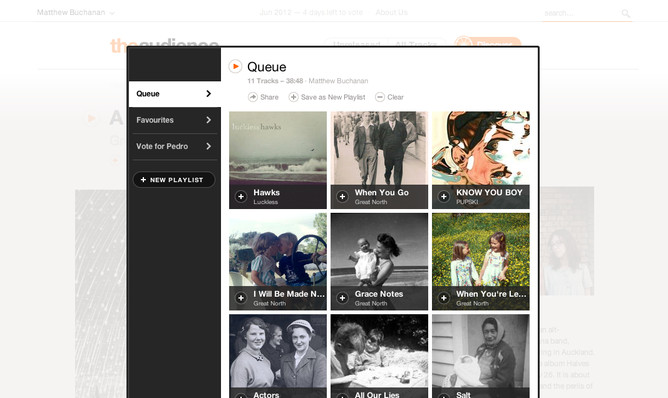The image size is (668, 398).
Task: Click the PUPSKI artist name
Action: pyautogui.click(x=467, y=202)
